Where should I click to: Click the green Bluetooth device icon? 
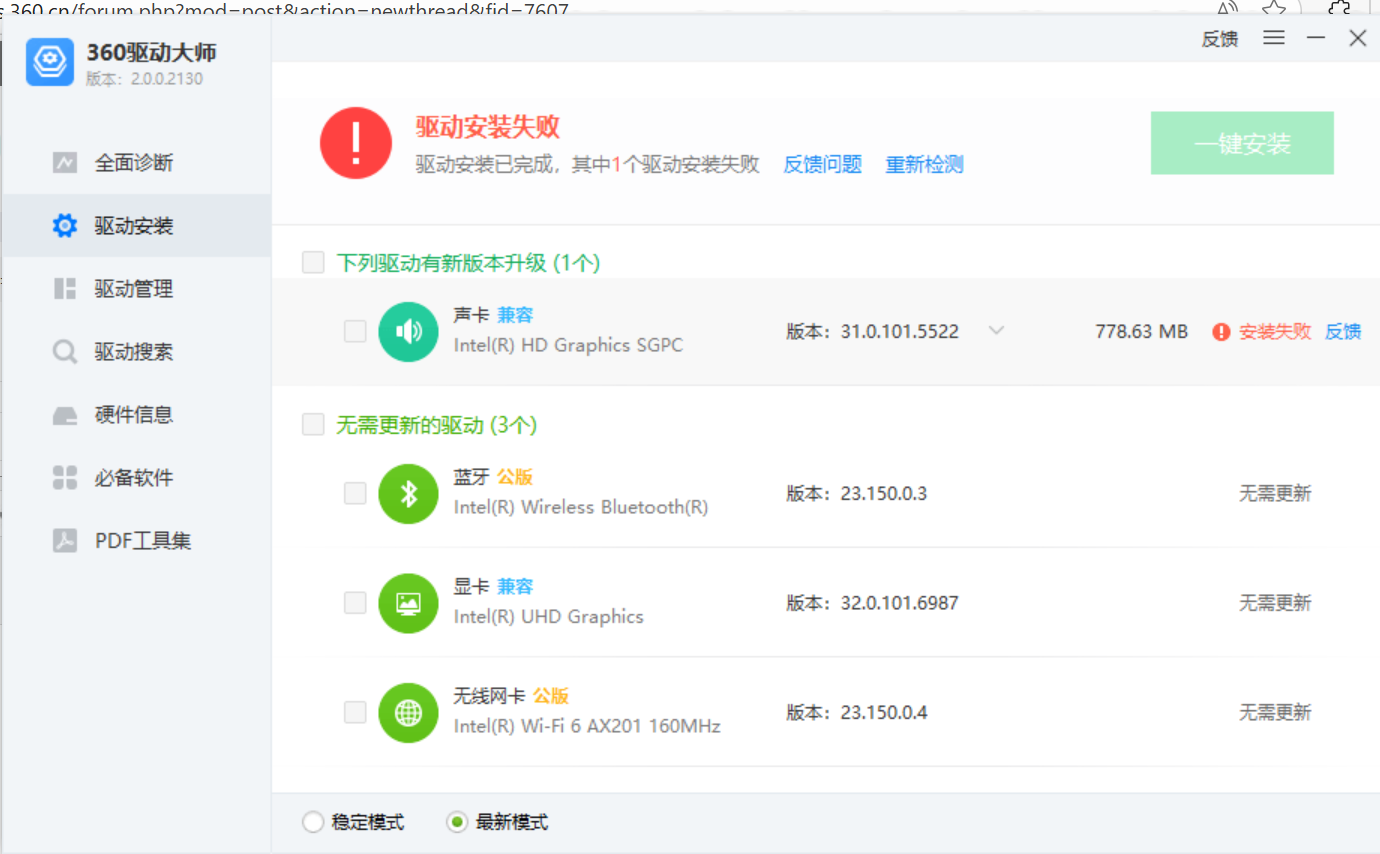coord(408,494)
